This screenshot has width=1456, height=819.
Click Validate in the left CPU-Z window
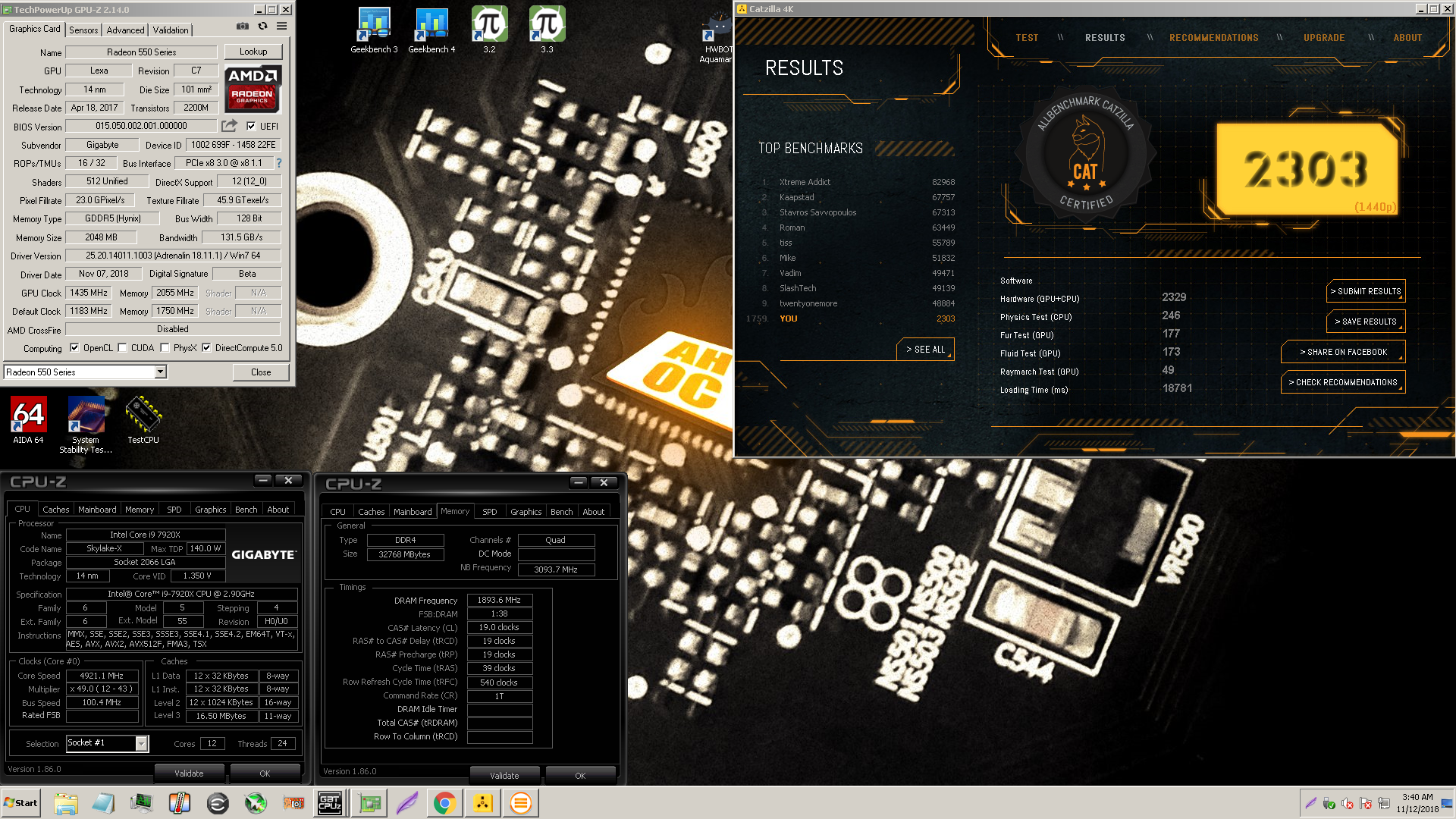189,773
